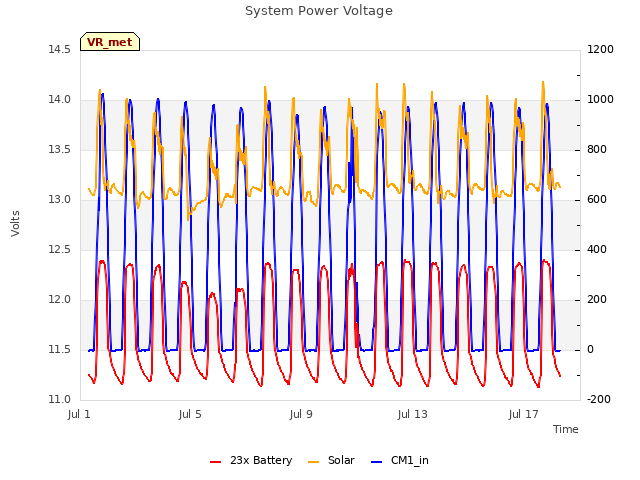Click the 11.0 left axis value
This screenshot has height=480, width=640.
click(59, 399)
